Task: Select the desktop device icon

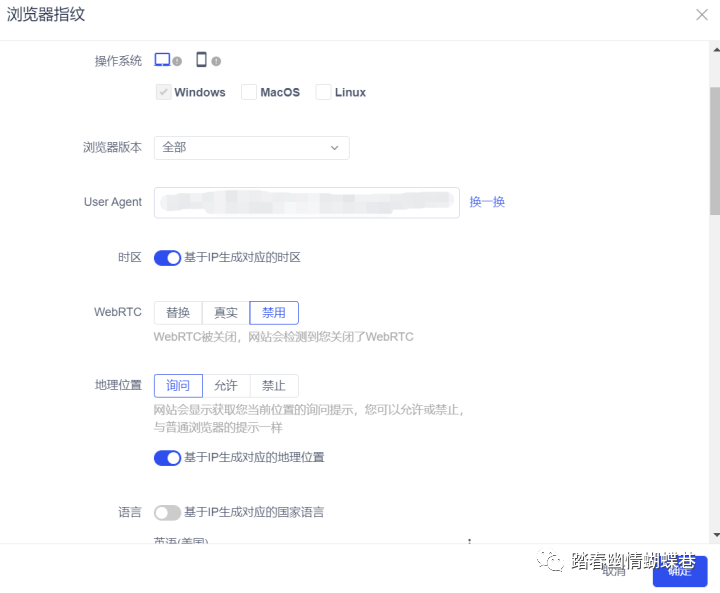Action: point(162,60)
